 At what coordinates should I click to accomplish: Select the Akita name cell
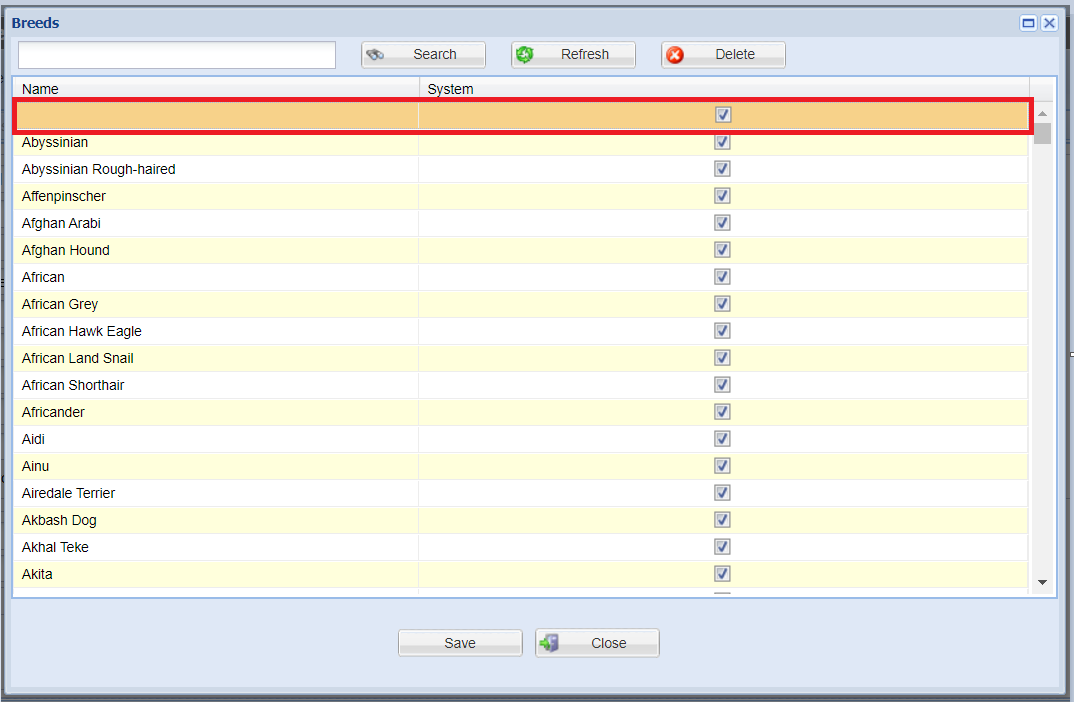[216, 574]
